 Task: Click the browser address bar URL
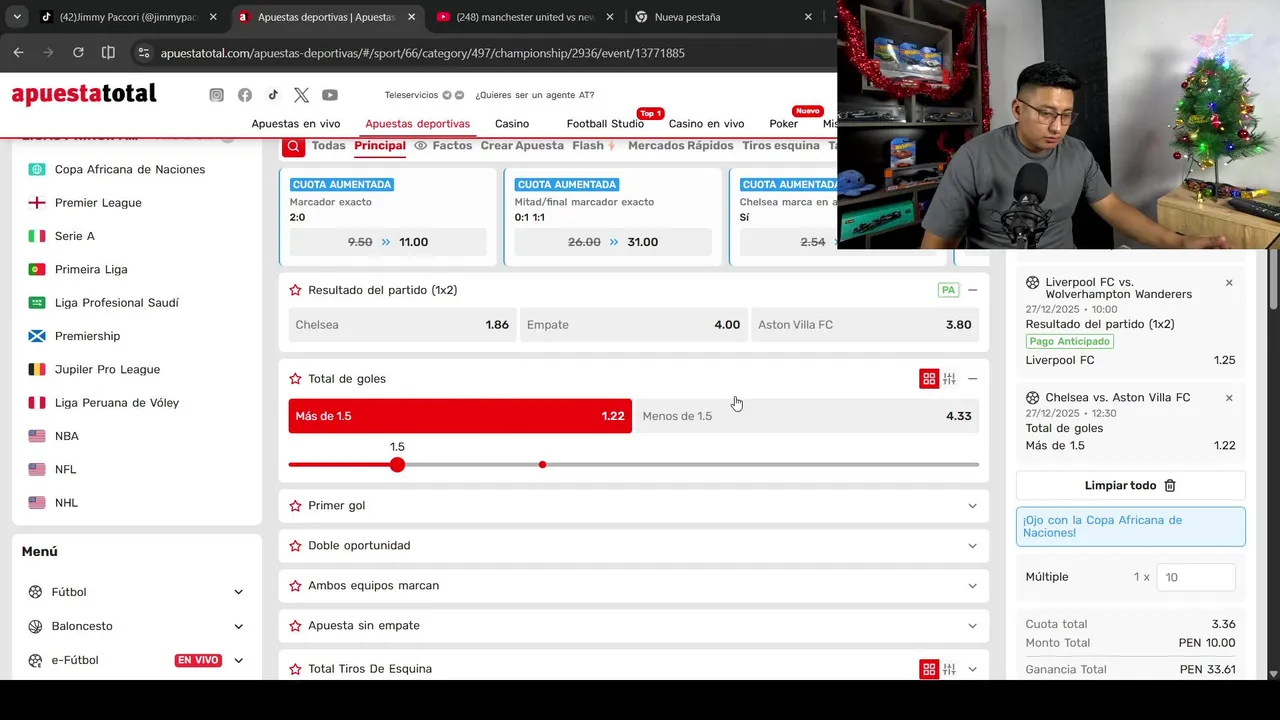[422, 53]
